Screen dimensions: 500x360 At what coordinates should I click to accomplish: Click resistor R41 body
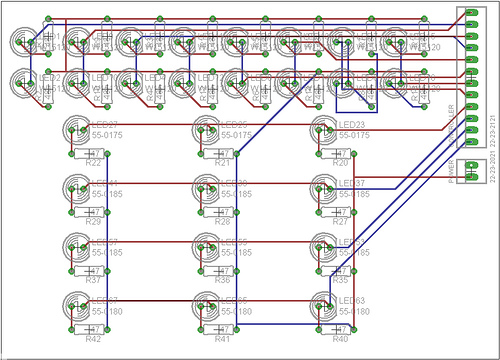pos(218,330)
